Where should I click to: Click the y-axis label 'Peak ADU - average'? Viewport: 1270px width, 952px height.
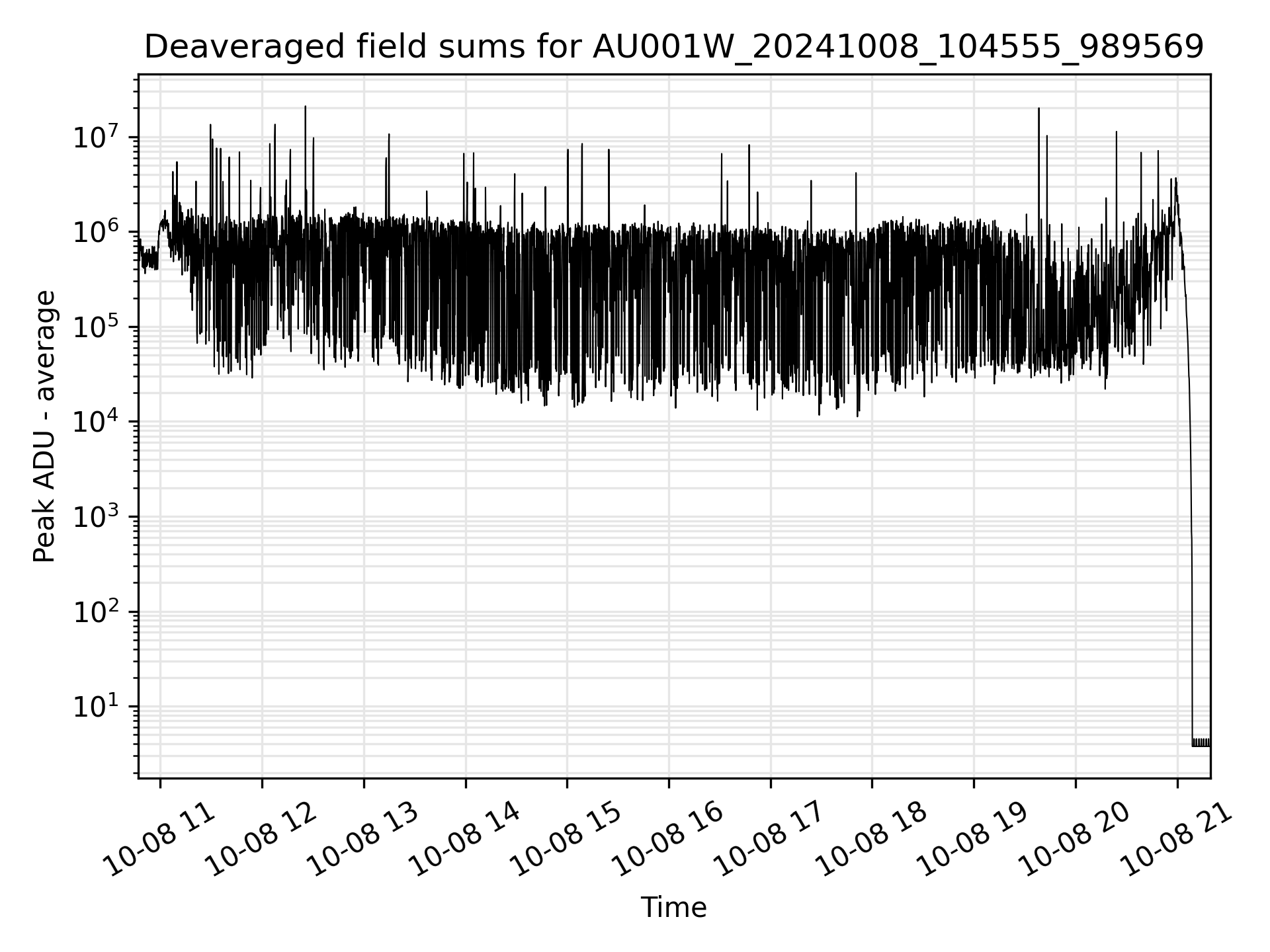[x=44, y=426]
